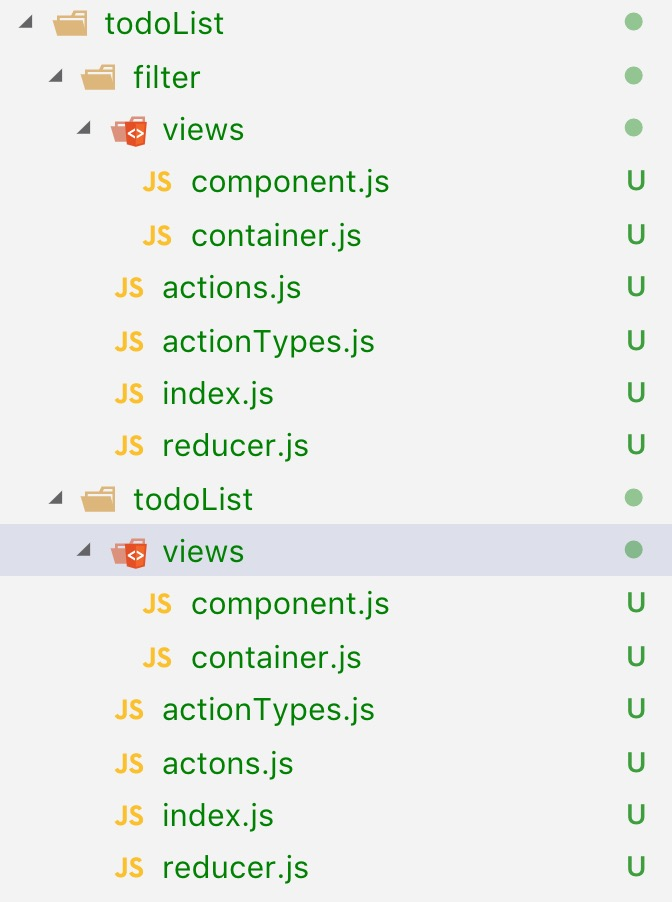The width and height of the screenshot is (672, 902).
Task: Click the JS icon of the bottom reducer.js
Action: (129, 868)
